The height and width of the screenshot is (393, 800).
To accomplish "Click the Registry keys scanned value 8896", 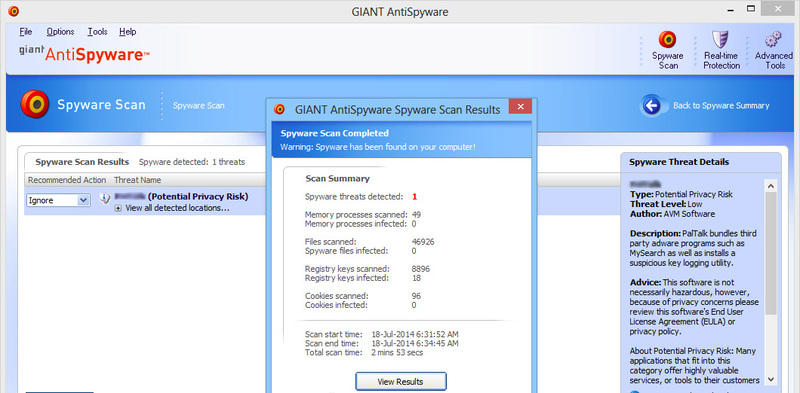I will pyautogui.click(x=421, y=269).
